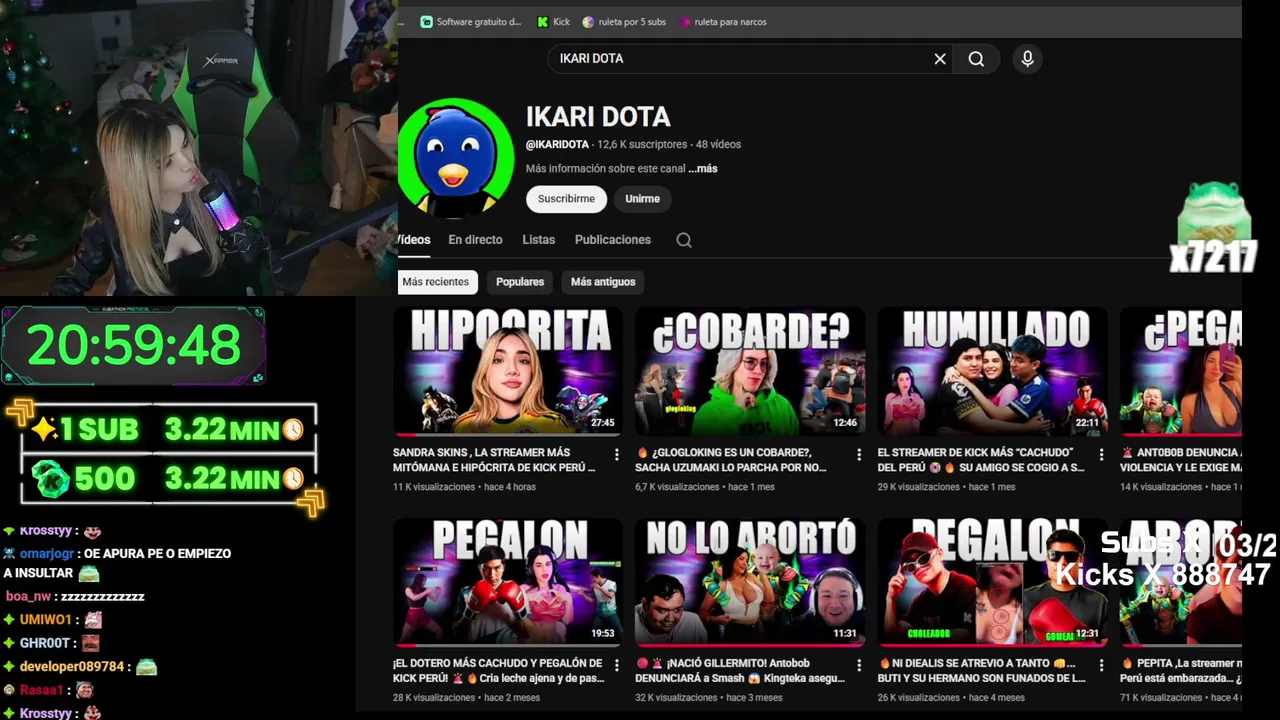This screenshot has height=720, width=1280.
Task: Click the @IKARIDOTA channel handle
Action: pos(557,145)
